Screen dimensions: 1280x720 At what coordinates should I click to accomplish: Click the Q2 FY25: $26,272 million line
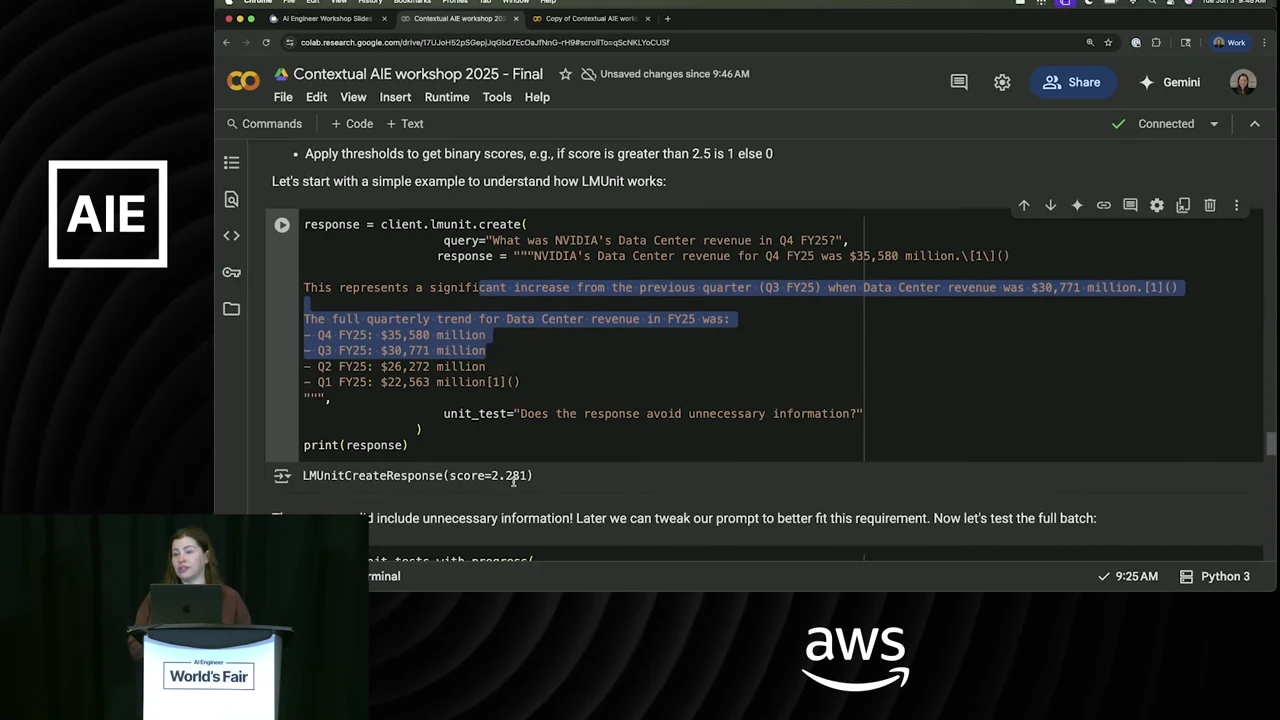point(394,367)
